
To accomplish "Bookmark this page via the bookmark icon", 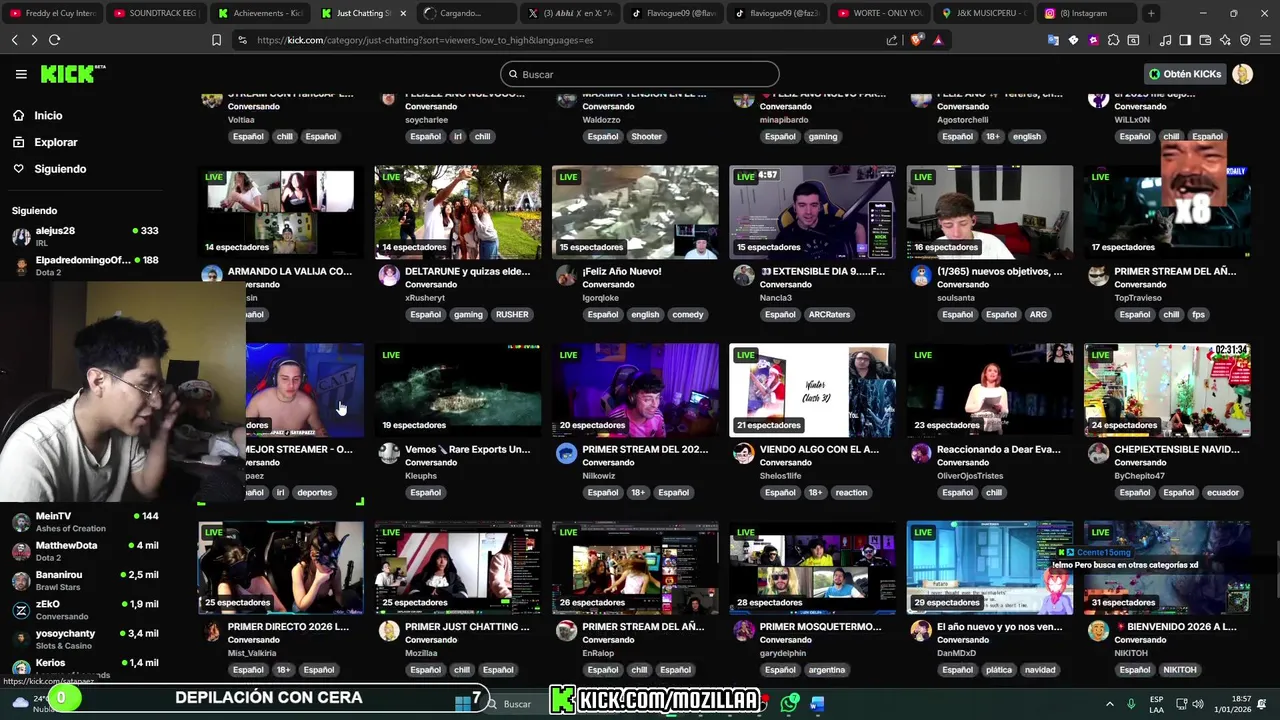I will tap(216, 40).
